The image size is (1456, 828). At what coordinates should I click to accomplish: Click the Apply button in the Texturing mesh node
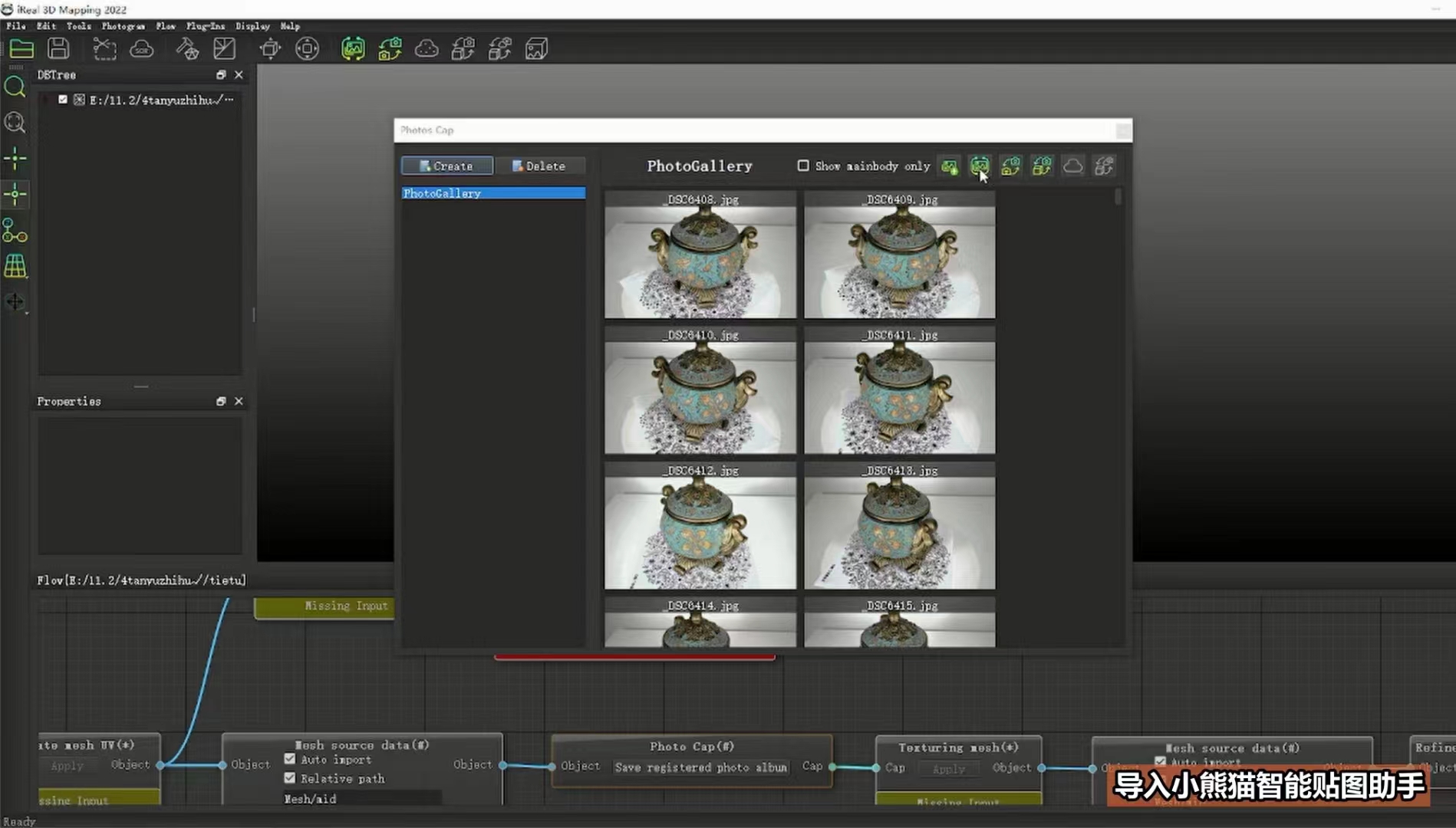tap(949, 769)
